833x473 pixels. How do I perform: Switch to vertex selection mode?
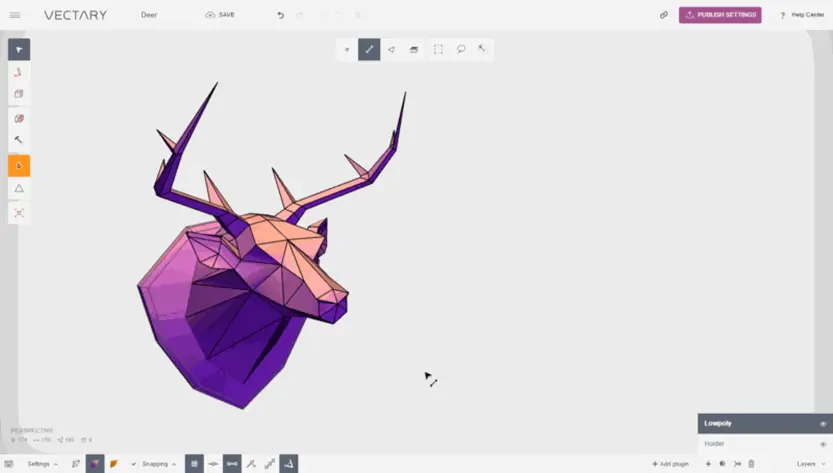pos(347,49)
